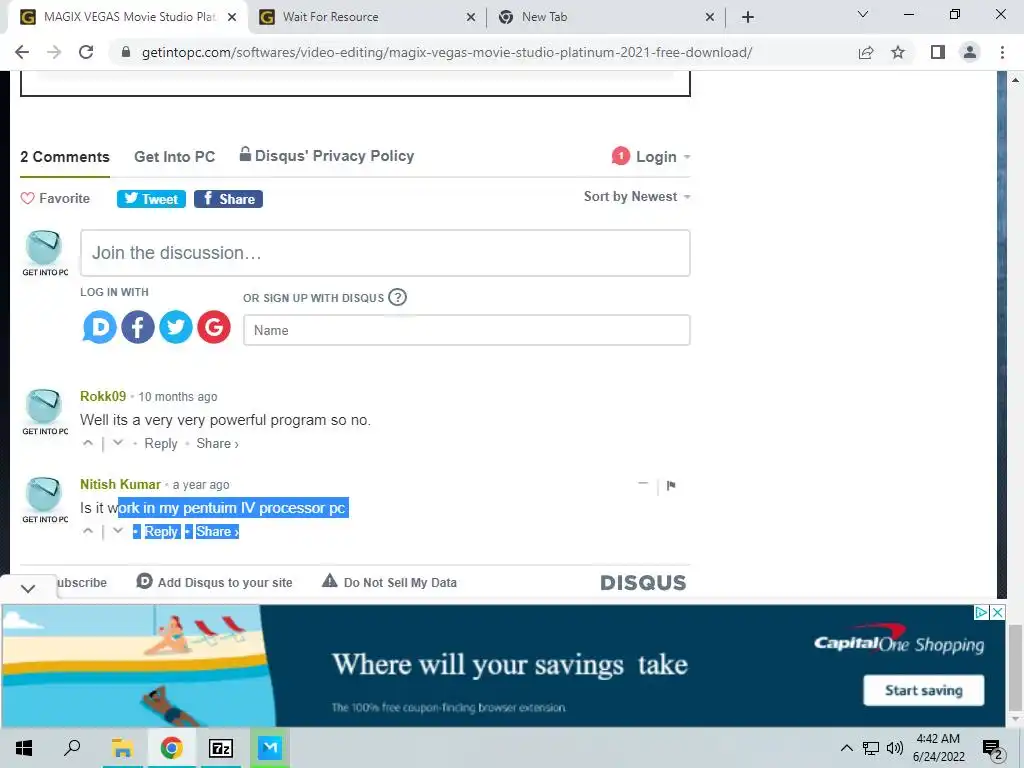This screenshot has height=768, width=1024.
Task: Share Nitish Kumar's comment
Action: click(217, 532)
